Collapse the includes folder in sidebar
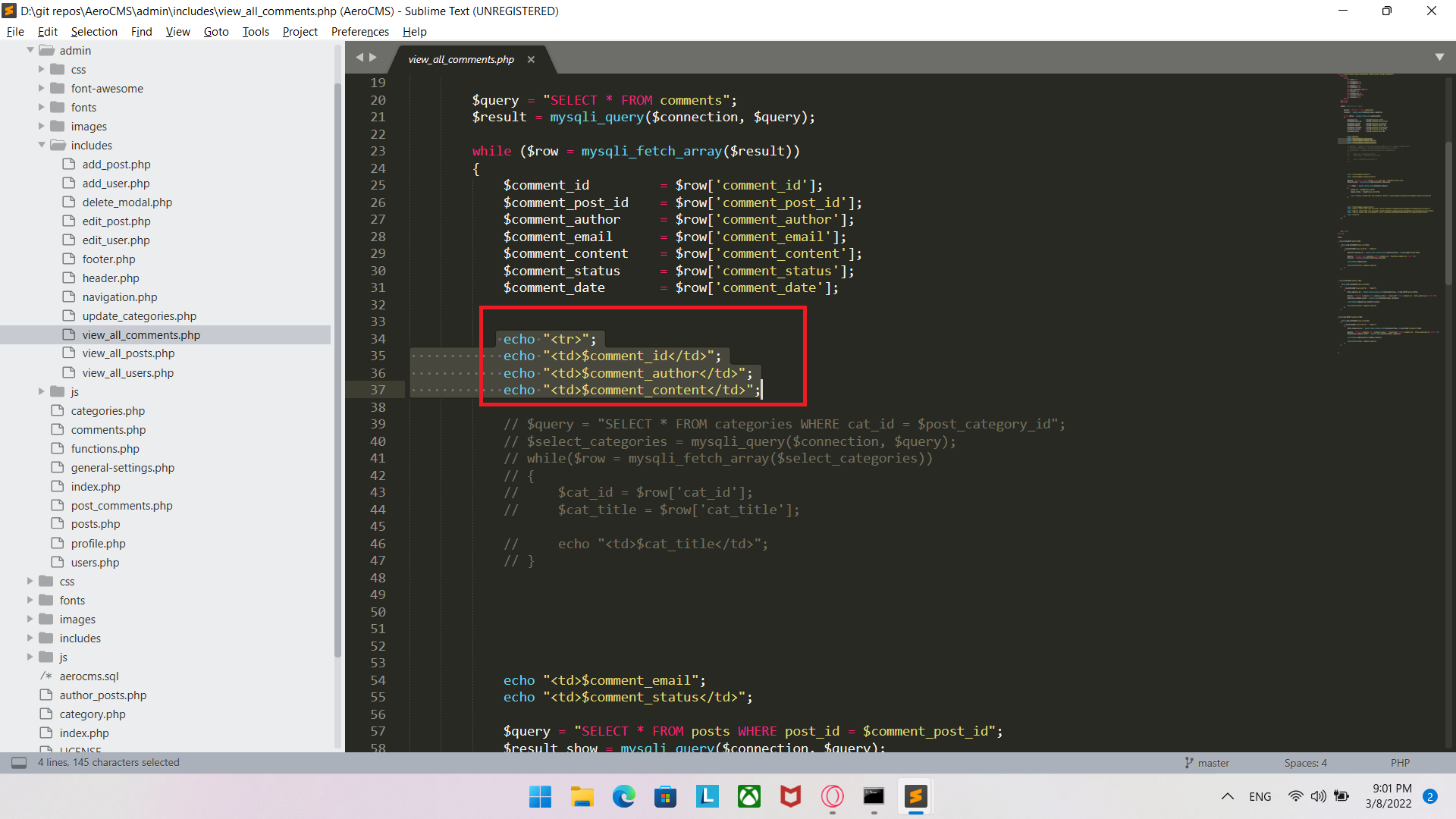The width and height of the screenshot is (1456, 819). tap(42, 145)
